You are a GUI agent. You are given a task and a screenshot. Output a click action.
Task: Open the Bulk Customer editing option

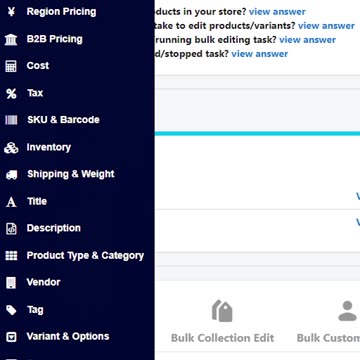(328, 338)
